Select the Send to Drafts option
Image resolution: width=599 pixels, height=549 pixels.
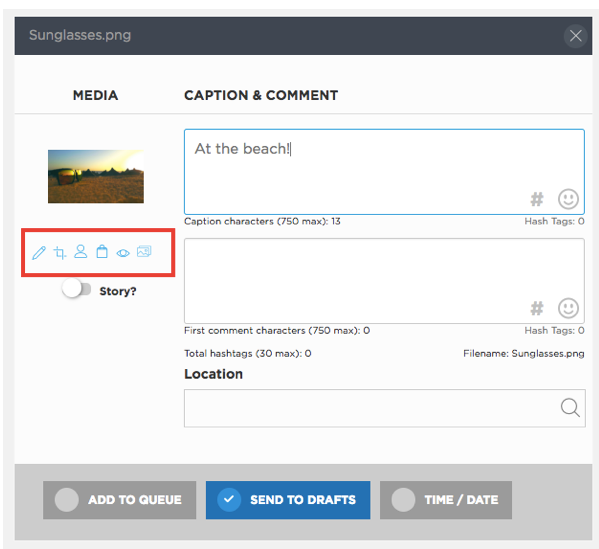288,500
